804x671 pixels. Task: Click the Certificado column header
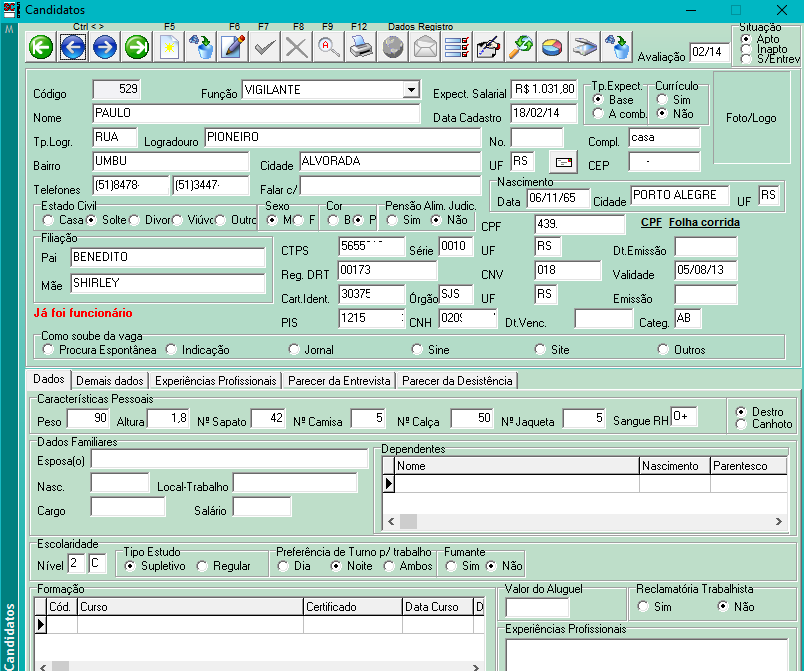coord(353,607)
